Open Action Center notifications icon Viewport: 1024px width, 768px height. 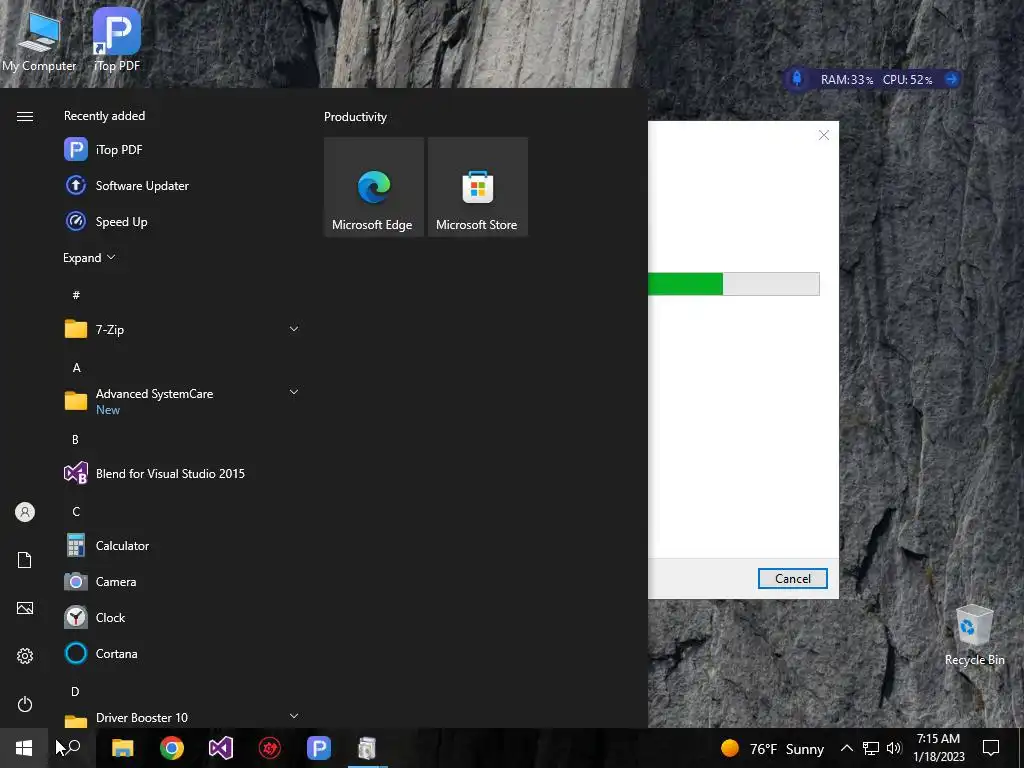pyautogui.click(x=991, y=748)
